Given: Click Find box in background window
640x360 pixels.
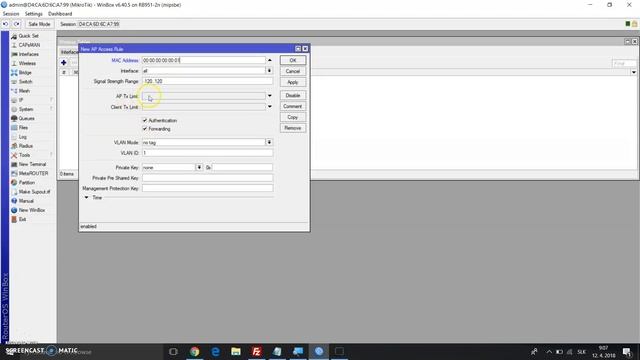Looking at the screenshot, I should pyautogui.click(x=624, y=63).
